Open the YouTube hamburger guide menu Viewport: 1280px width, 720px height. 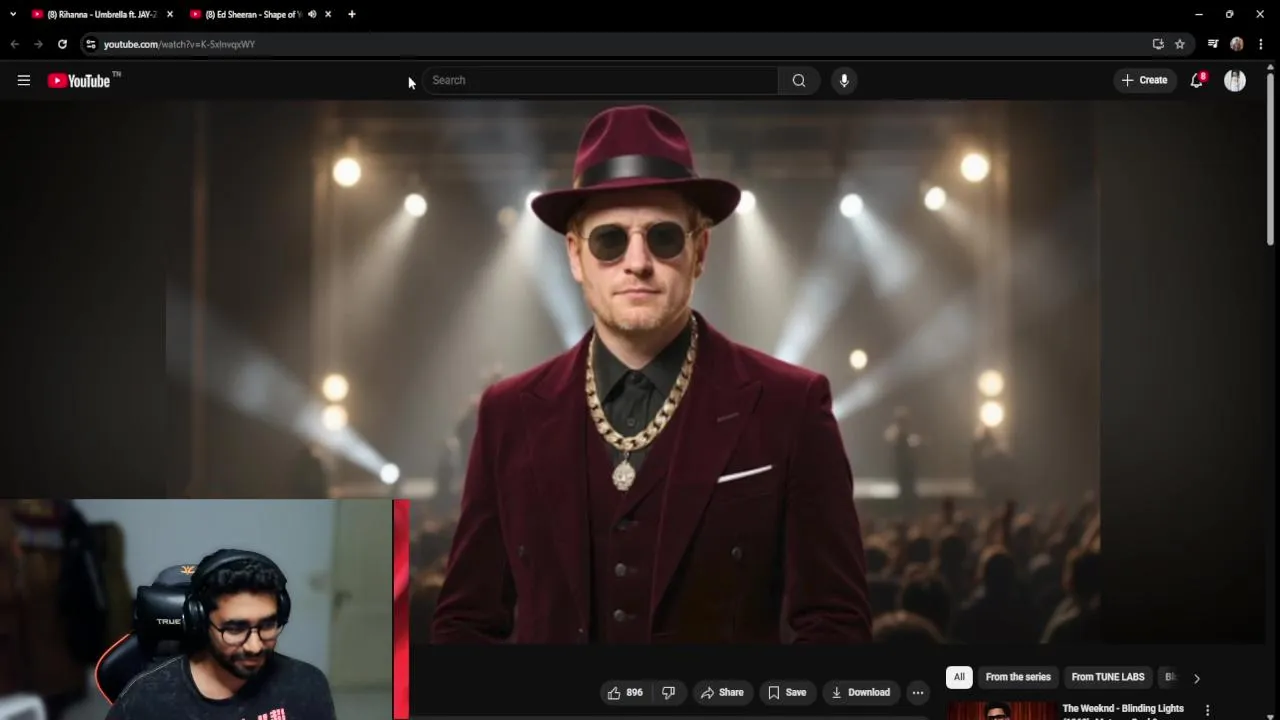24,80
